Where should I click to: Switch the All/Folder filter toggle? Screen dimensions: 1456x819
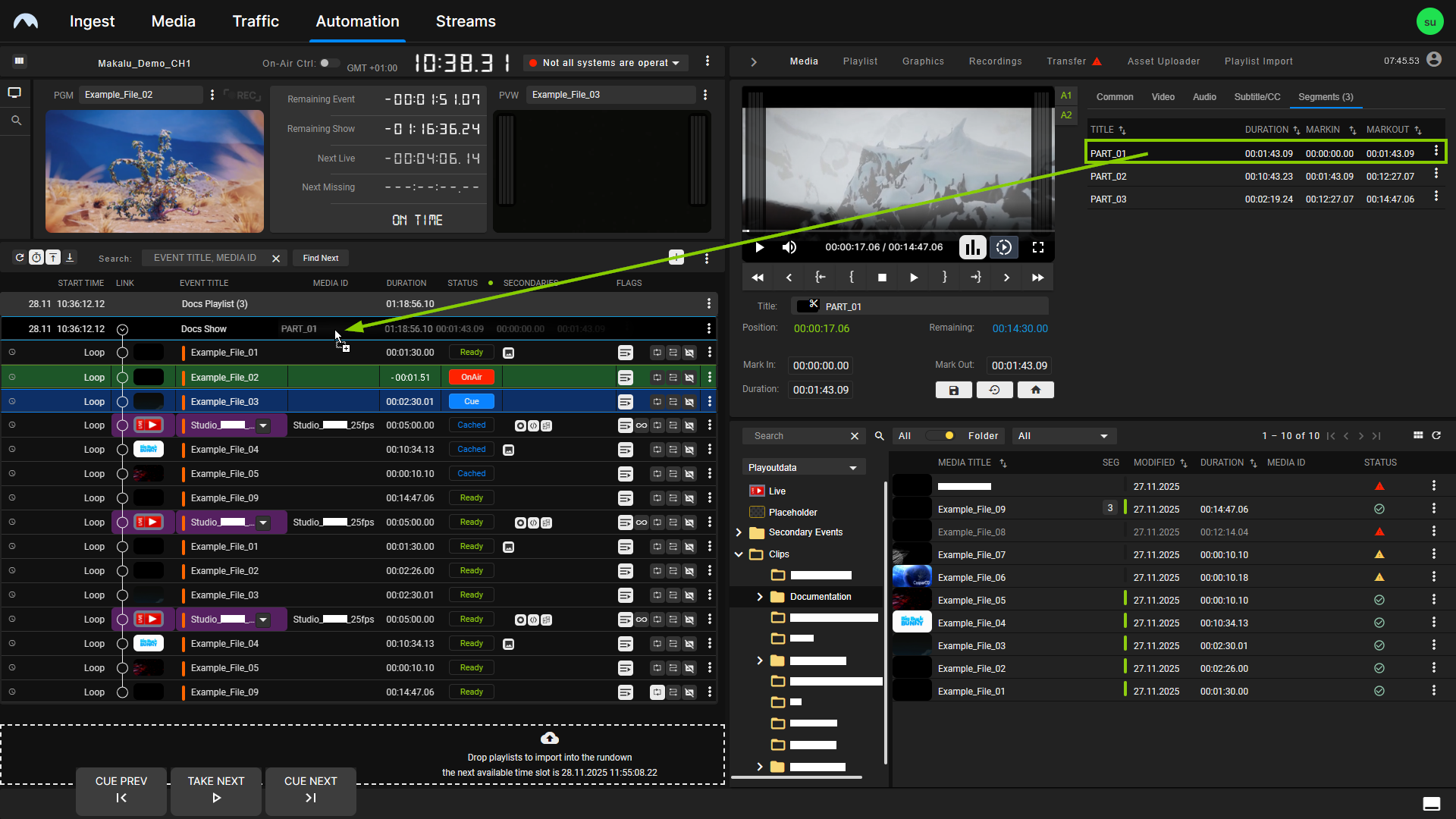[x=940, y=435]
